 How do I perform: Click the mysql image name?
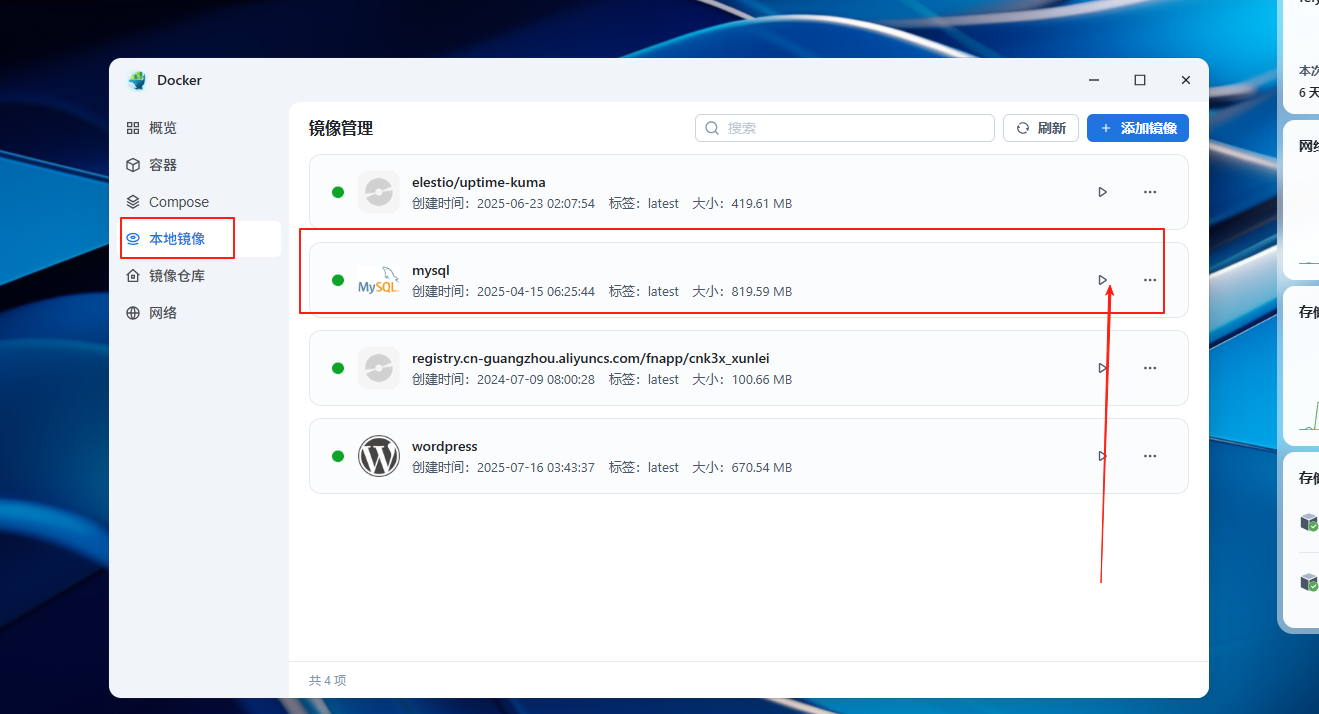pyautogui.click(x=431, y=271)
